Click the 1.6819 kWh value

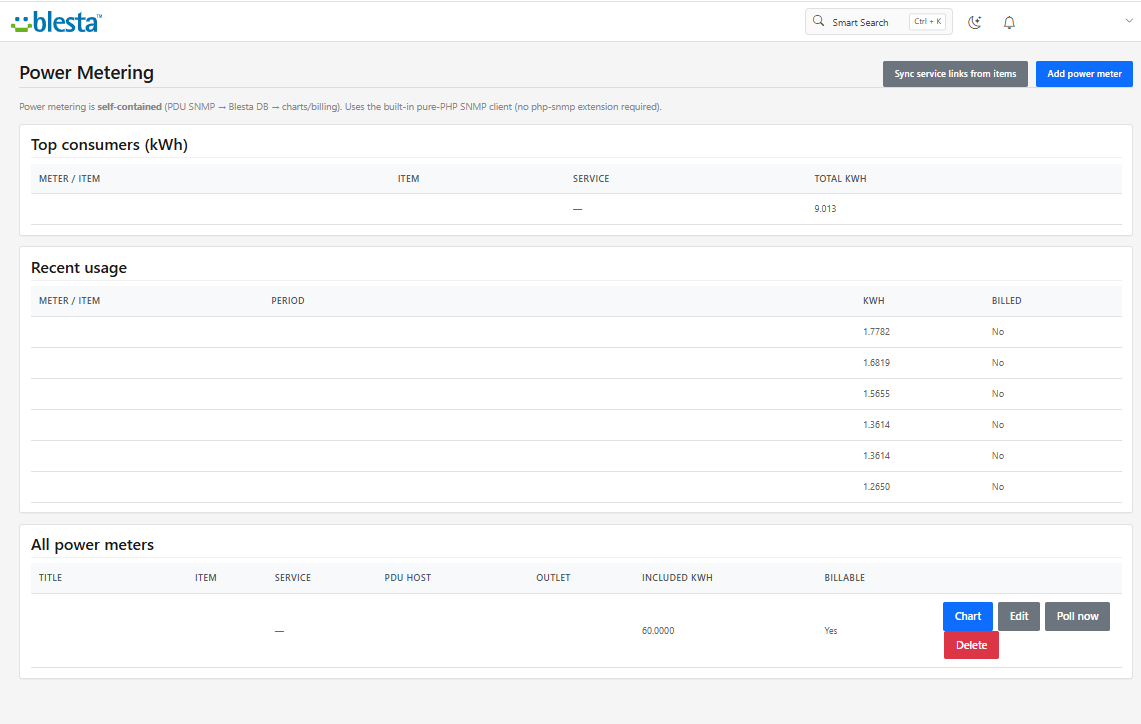(876, 363)
